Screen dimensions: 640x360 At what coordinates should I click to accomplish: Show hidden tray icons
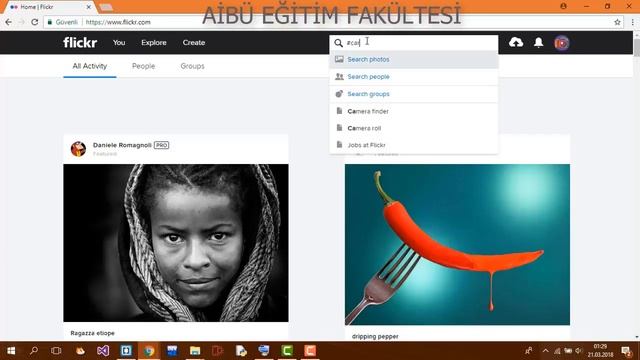tap(545, 351)
